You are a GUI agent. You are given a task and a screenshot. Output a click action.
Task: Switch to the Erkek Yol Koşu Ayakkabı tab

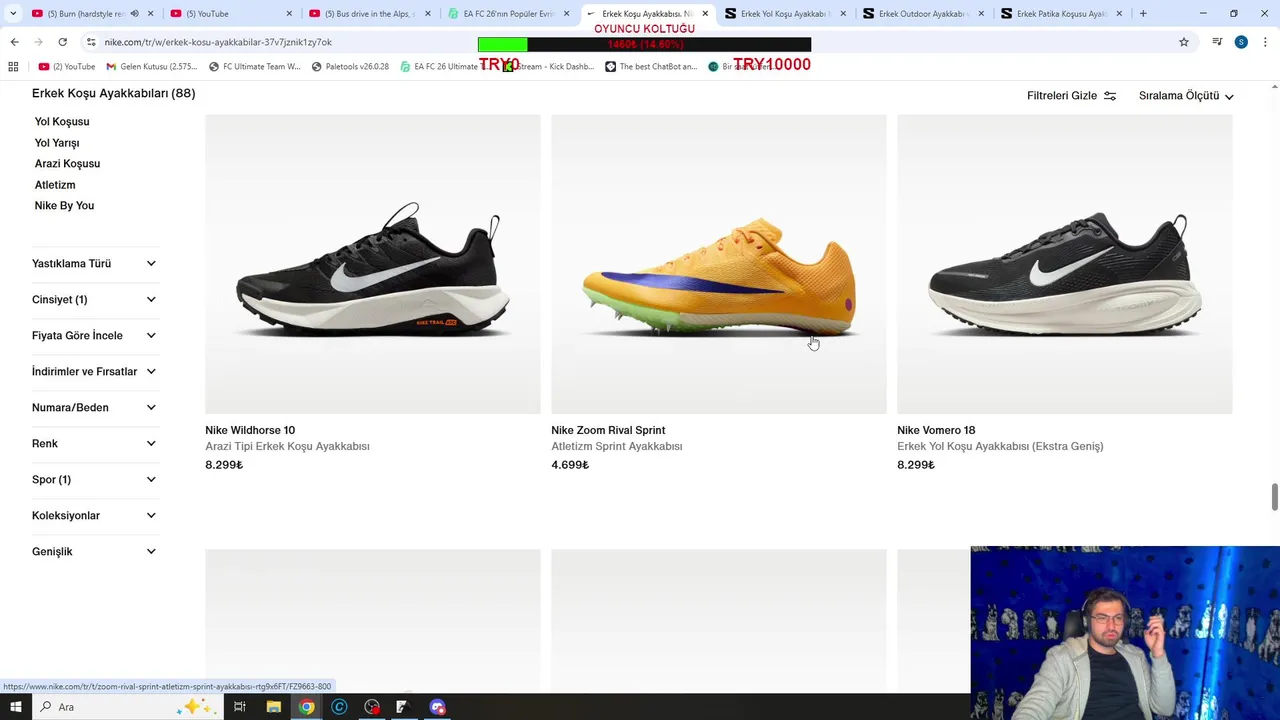(784, 14)
